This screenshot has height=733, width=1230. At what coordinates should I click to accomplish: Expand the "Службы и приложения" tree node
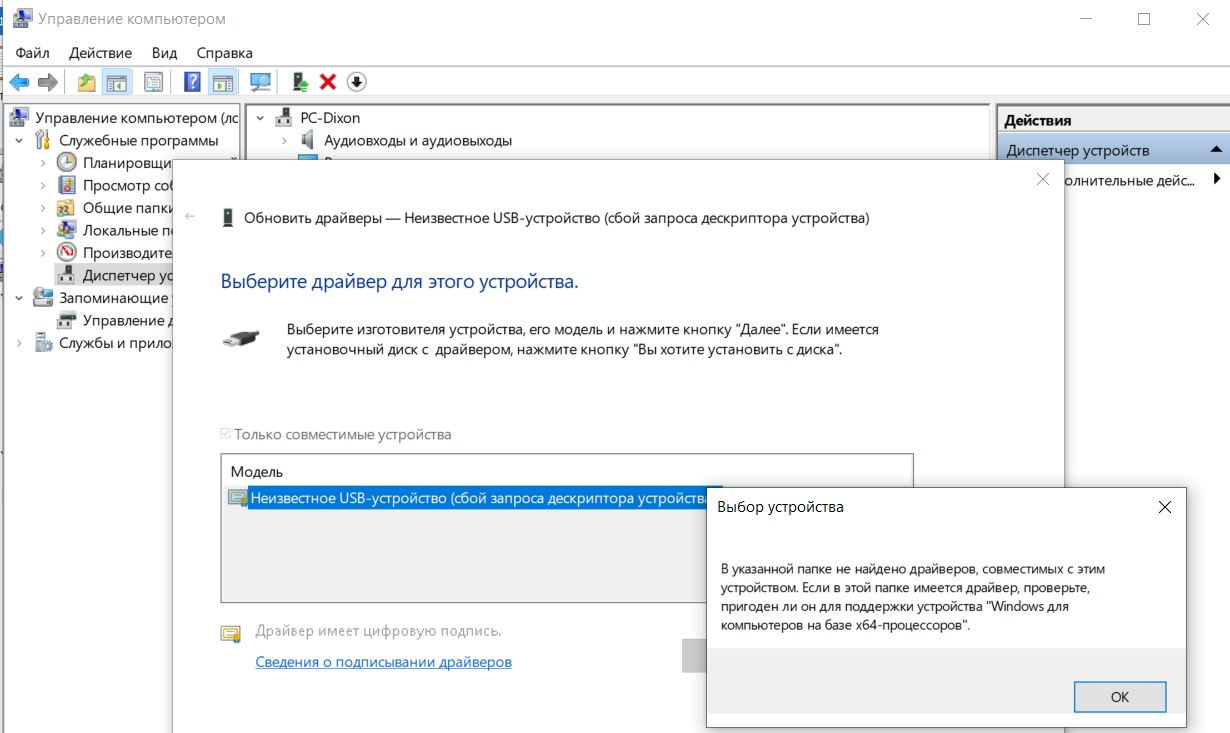click(19, 343)
